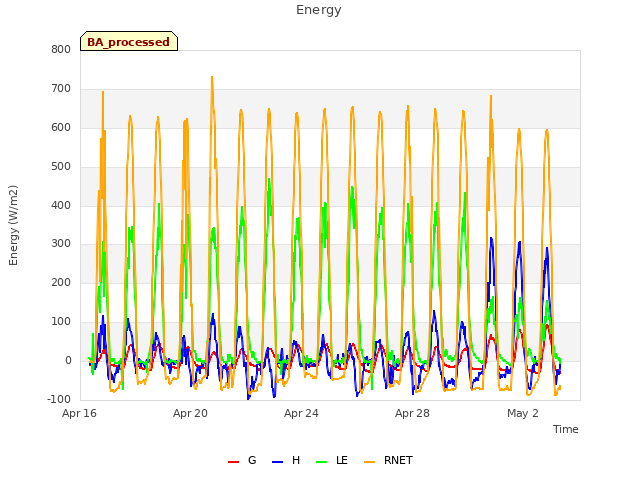The image size is (640, 480).
Task: Click the 200 y-axis tick label
Action: click(x=61, y=282)
